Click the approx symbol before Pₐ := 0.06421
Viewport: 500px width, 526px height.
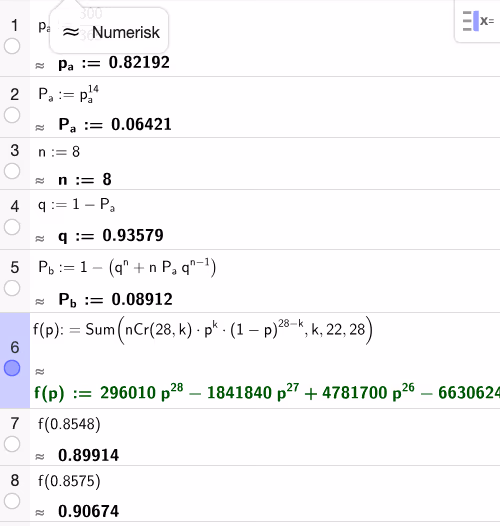(x=40, y=127)
